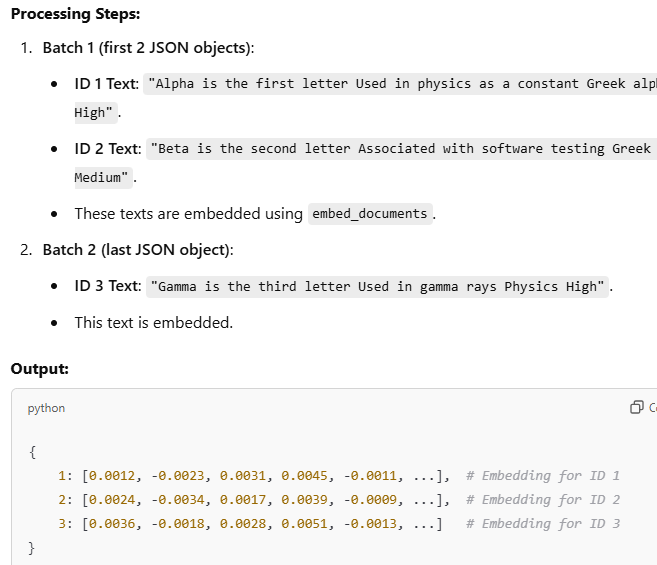Image resolution: width=657 pixels, height=565 pixels.
Task: Click the Output heading
Action: pyautogui.click(x=40, y=369)
